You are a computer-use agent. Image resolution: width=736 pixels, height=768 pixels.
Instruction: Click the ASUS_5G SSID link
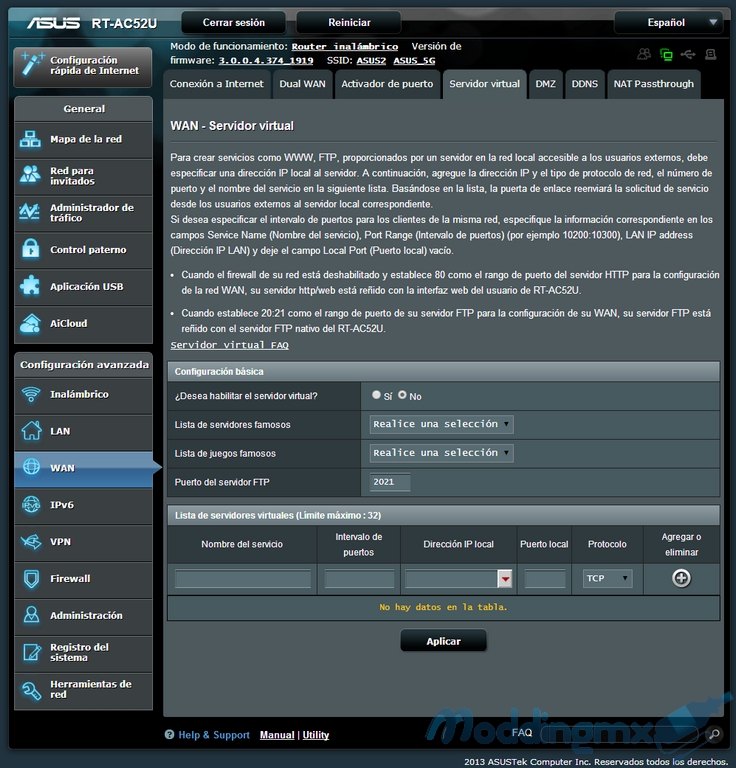[x=414, y=61]
